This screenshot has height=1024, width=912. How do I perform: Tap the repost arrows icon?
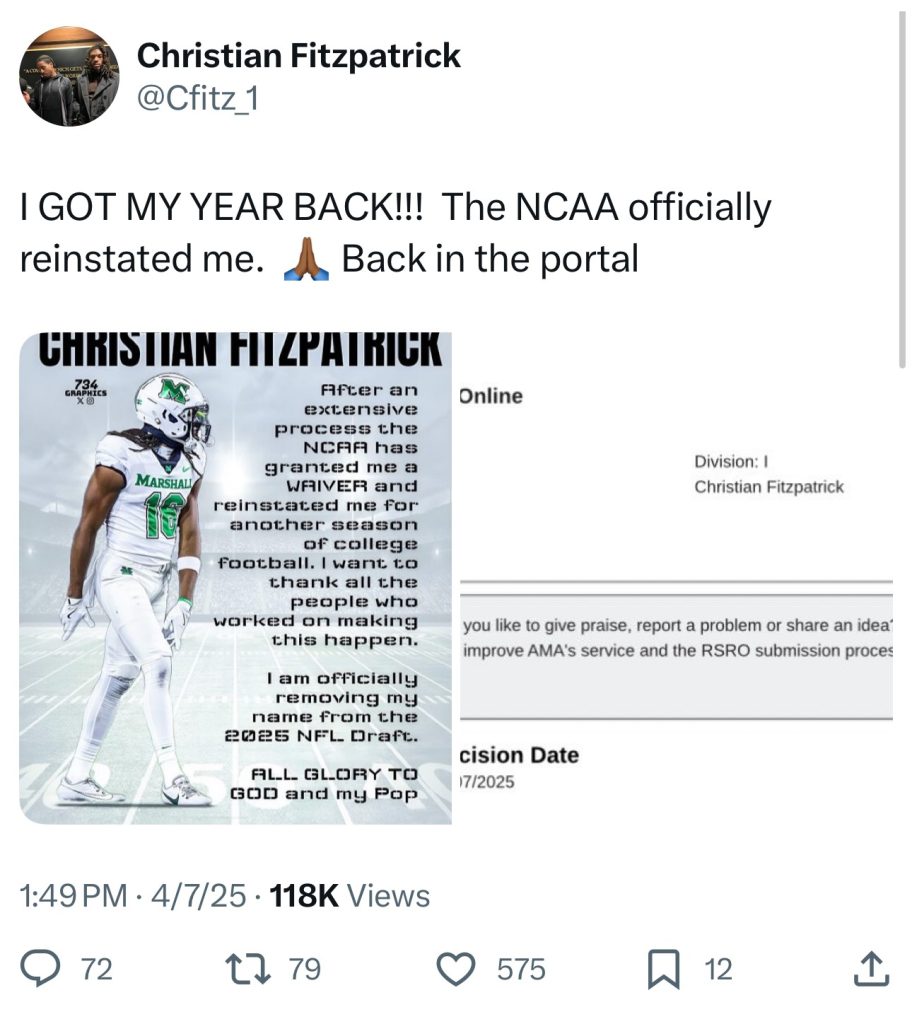248,968
